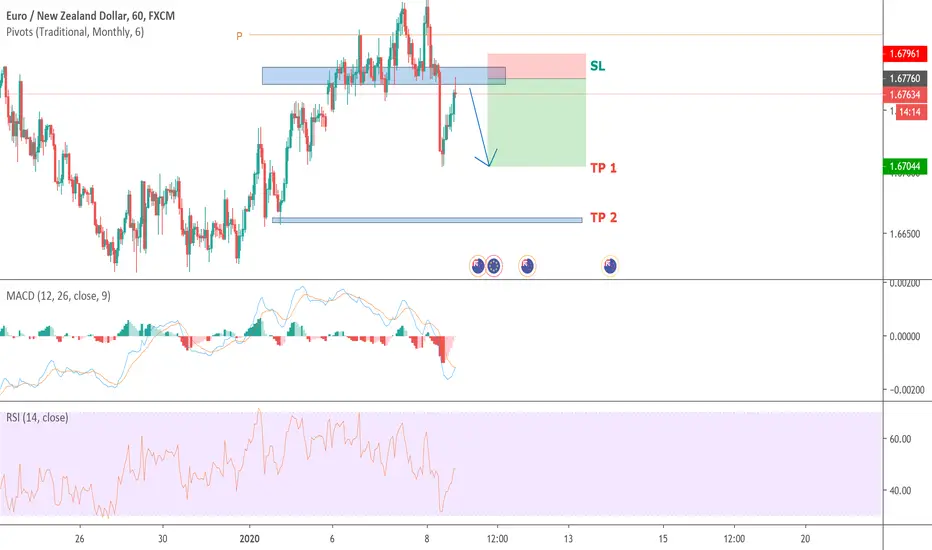
Task: Click the 1.67634 current price tag
Action: 905,95
